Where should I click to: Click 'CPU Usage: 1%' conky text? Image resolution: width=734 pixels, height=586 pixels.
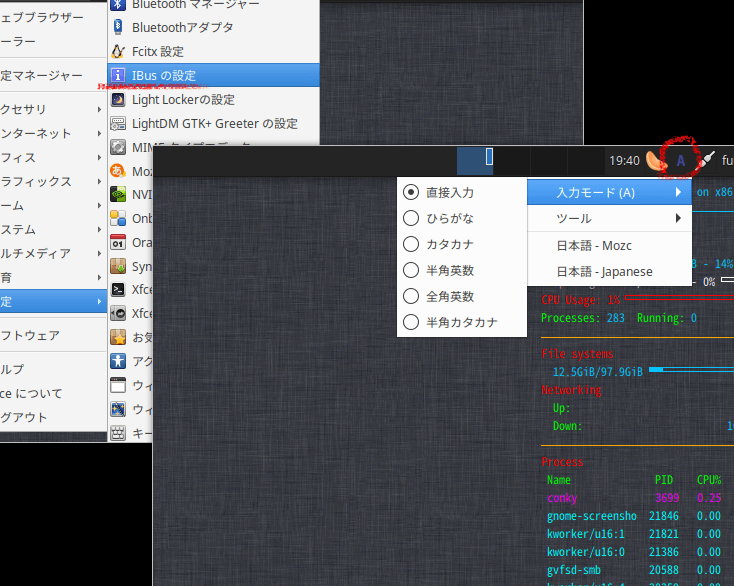pos(580,300)
